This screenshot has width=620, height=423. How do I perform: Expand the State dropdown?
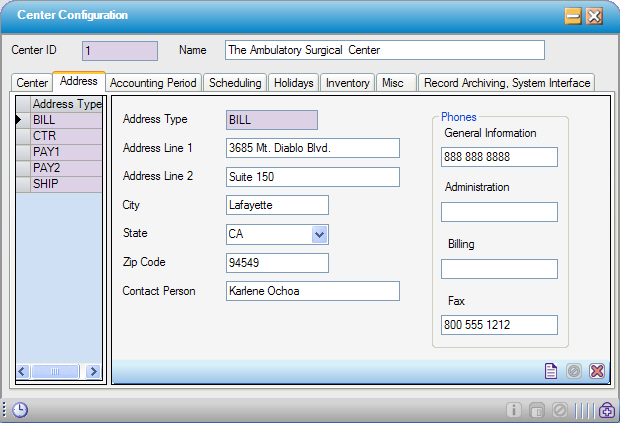(319, 234)
